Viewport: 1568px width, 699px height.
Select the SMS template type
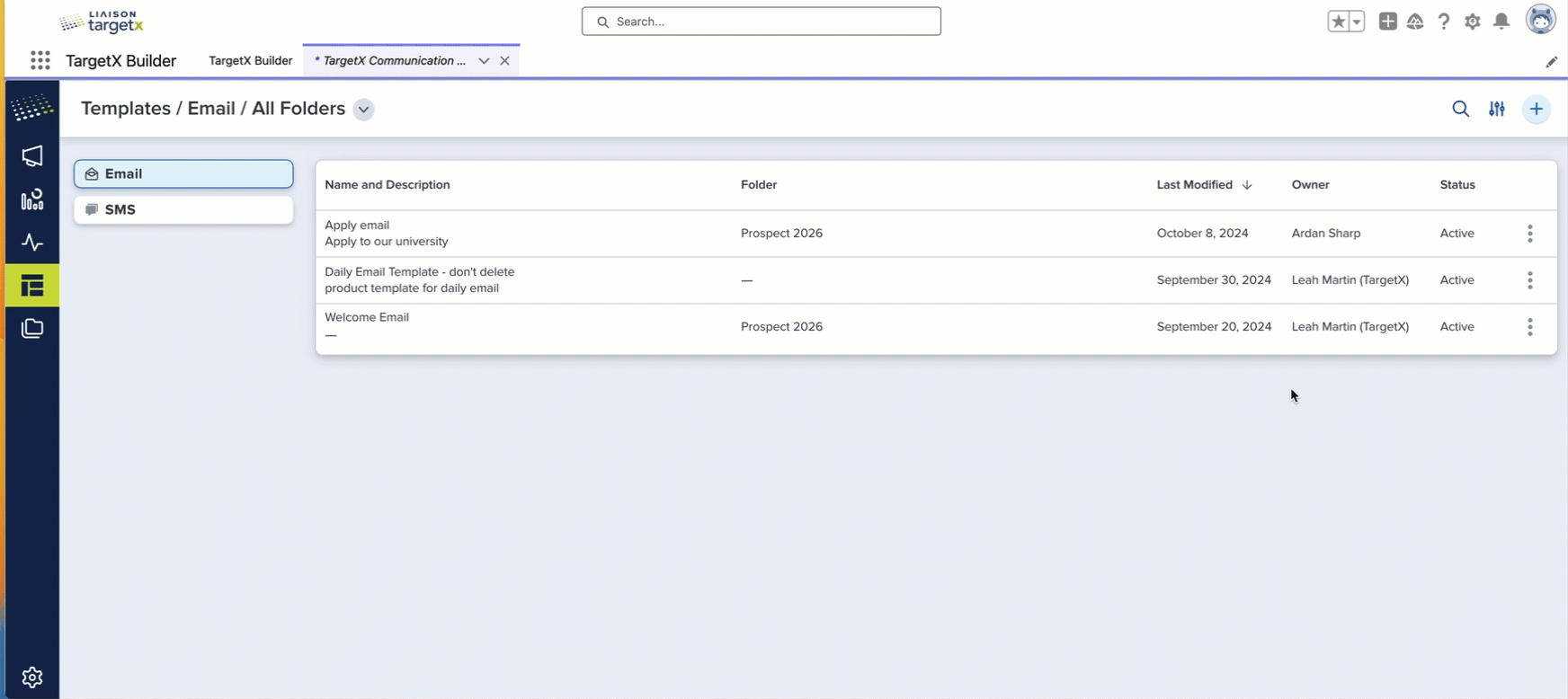[x=183, y=209]
